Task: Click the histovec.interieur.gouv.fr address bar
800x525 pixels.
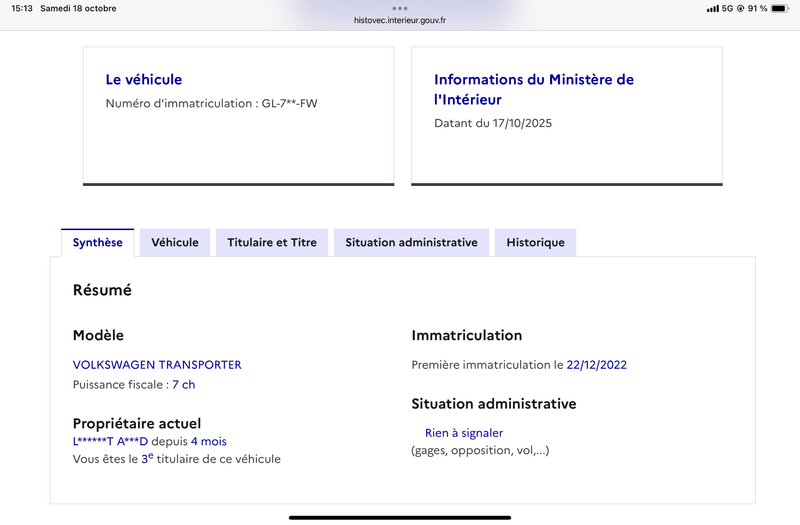Action: coord(400,20)
